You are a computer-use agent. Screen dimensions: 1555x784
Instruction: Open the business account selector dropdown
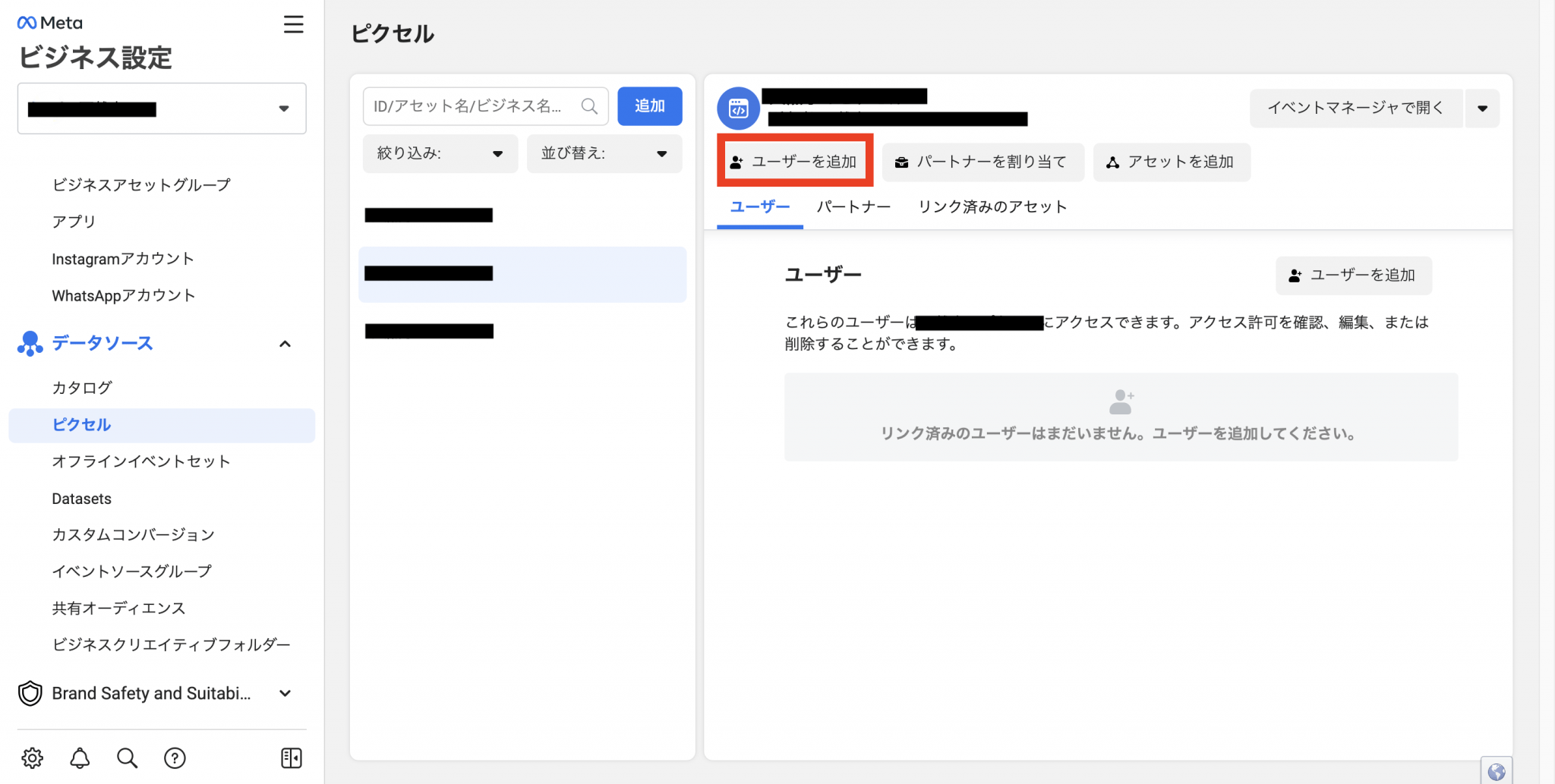tap(162, 109)
